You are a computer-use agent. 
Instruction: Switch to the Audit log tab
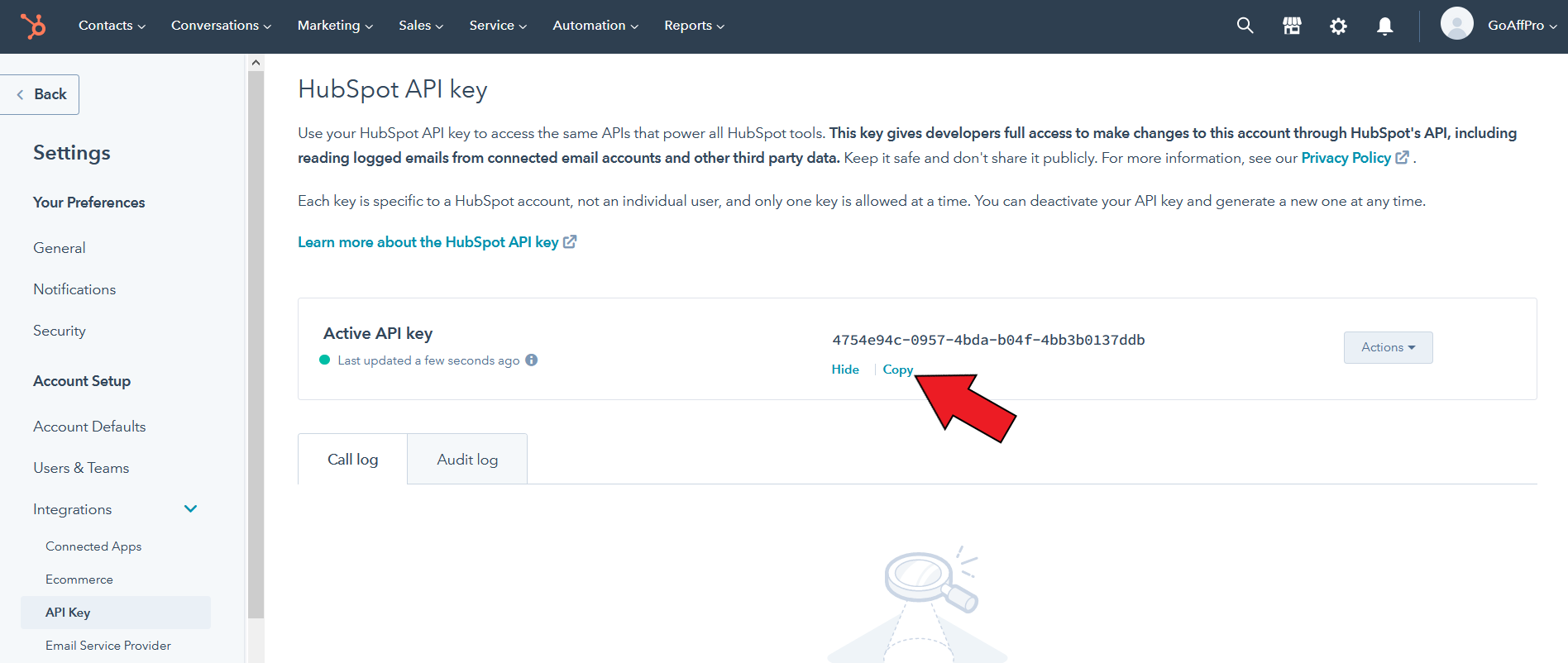[467, 459]
